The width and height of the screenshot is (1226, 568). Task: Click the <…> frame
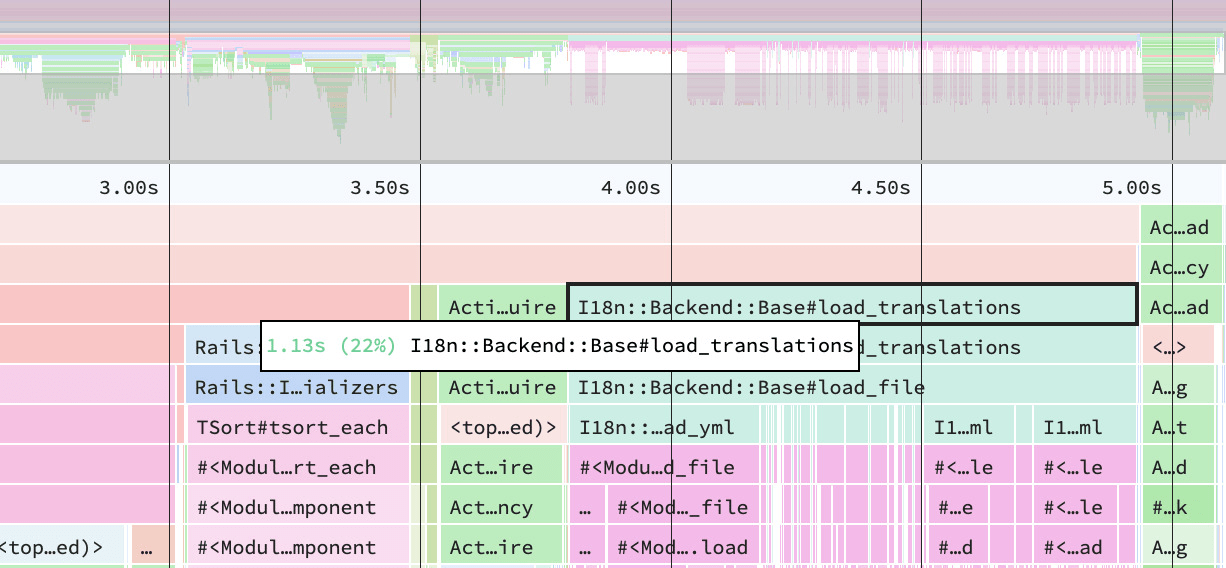pos(1177,346)
